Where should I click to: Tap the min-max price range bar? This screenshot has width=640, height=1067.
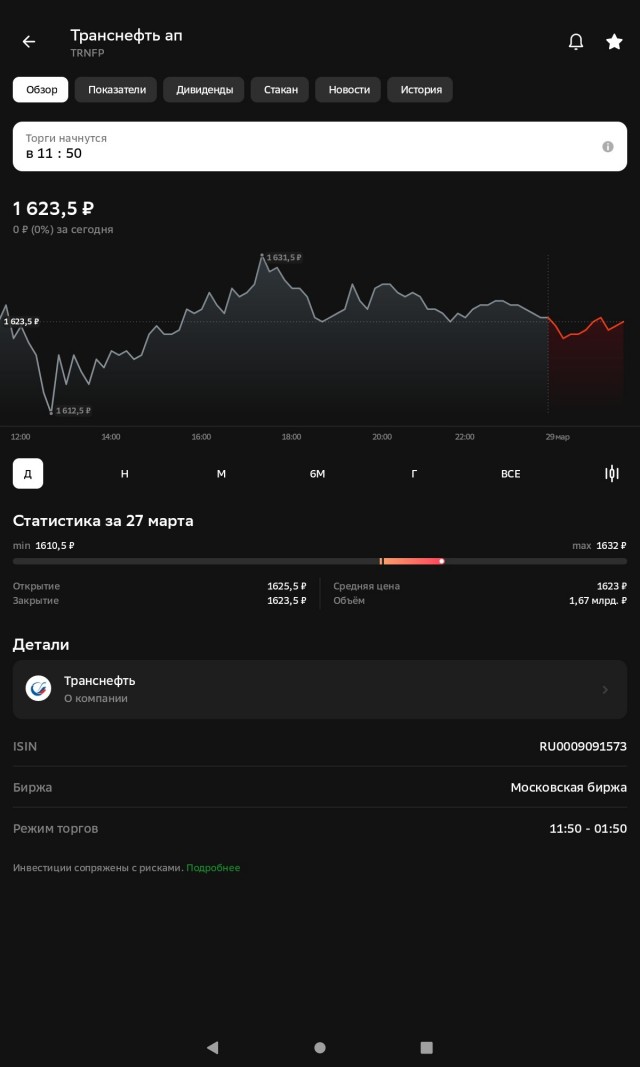pos(320,561)
